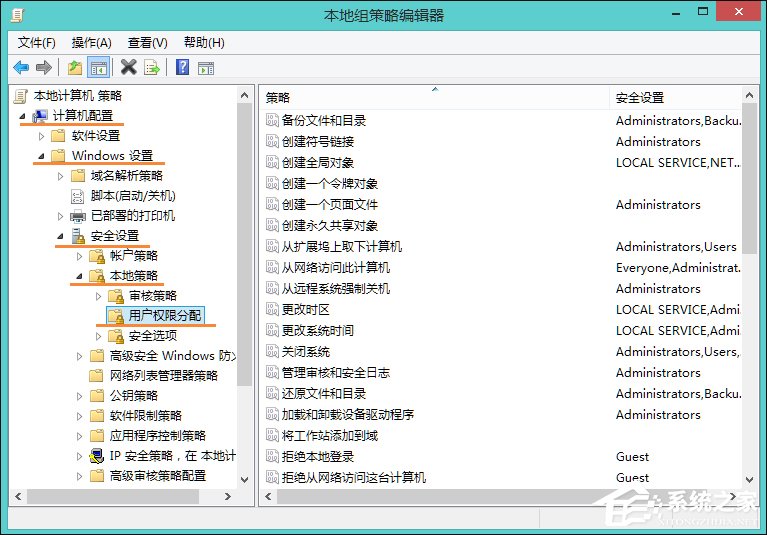Select 网络列表管理器策略 tree item
The image size is (767, 535).
click(x=163, y=376)
